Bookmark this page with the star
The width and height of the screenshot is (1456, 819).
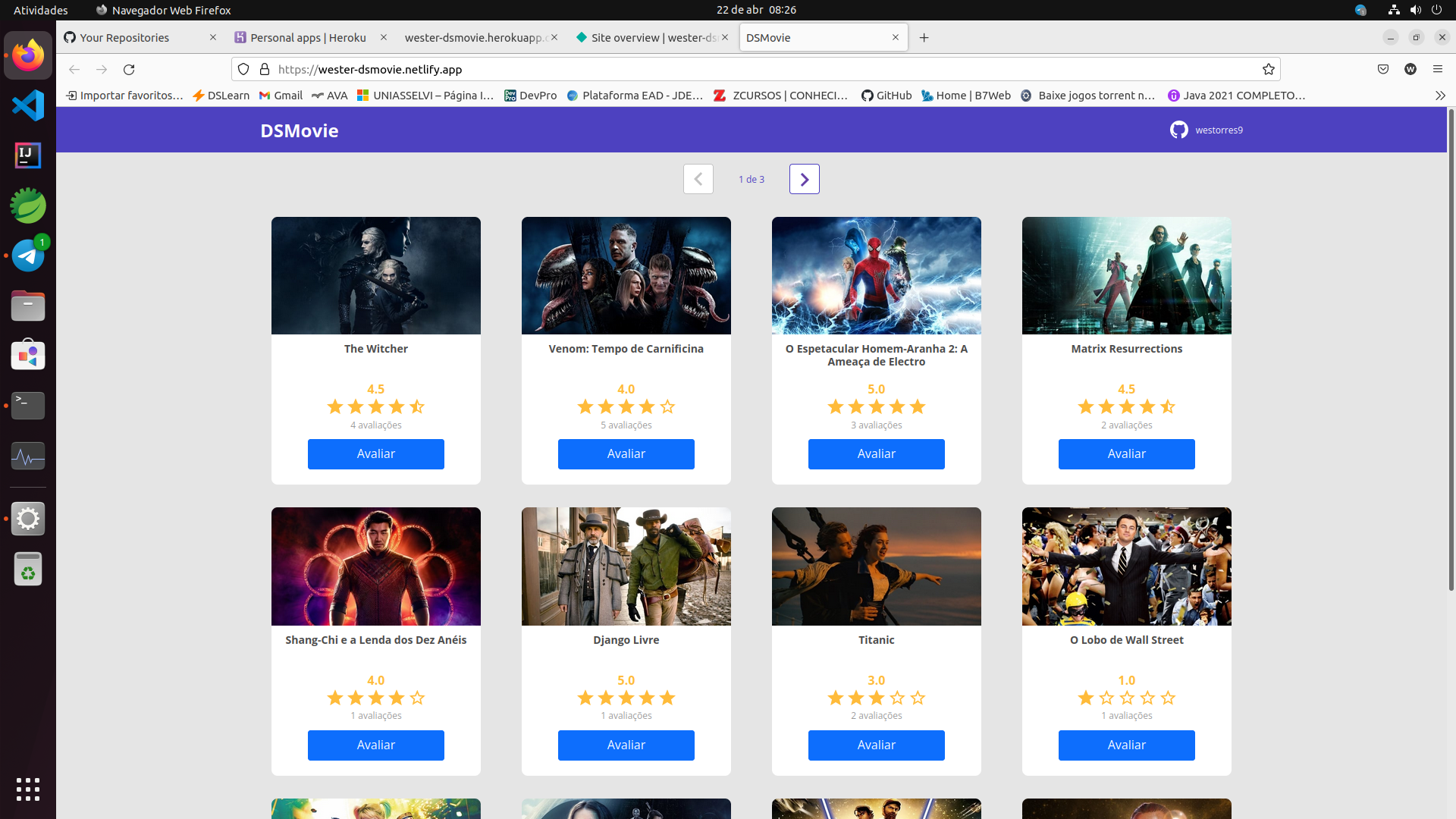tap(1268, 69)
